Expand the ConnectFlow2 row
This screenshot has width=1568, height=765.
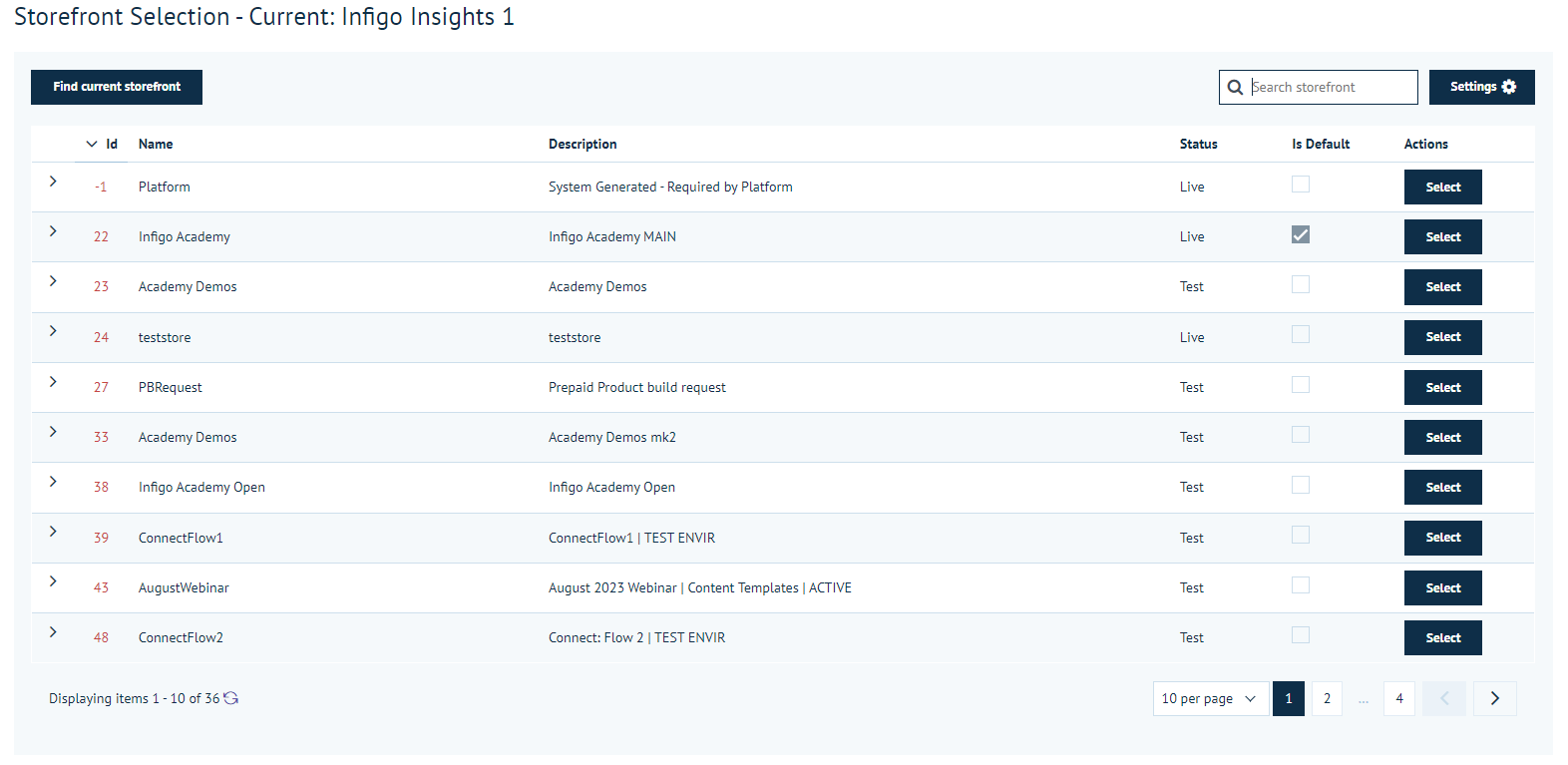point(53,632)
